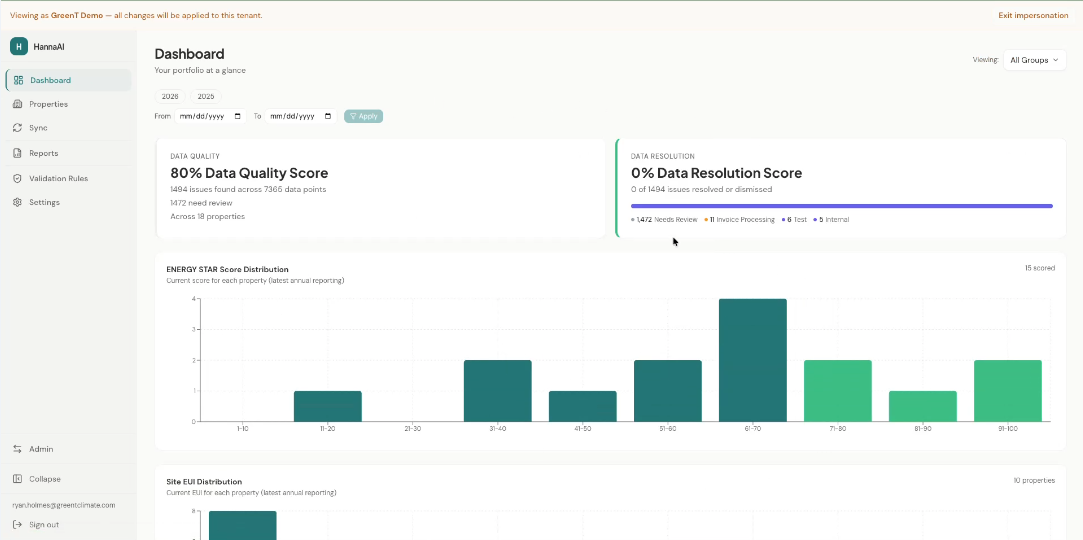This screenshot has width=1083, height=540.
Task: Click the 71-80 light green bar
Action: pos(838,391)
